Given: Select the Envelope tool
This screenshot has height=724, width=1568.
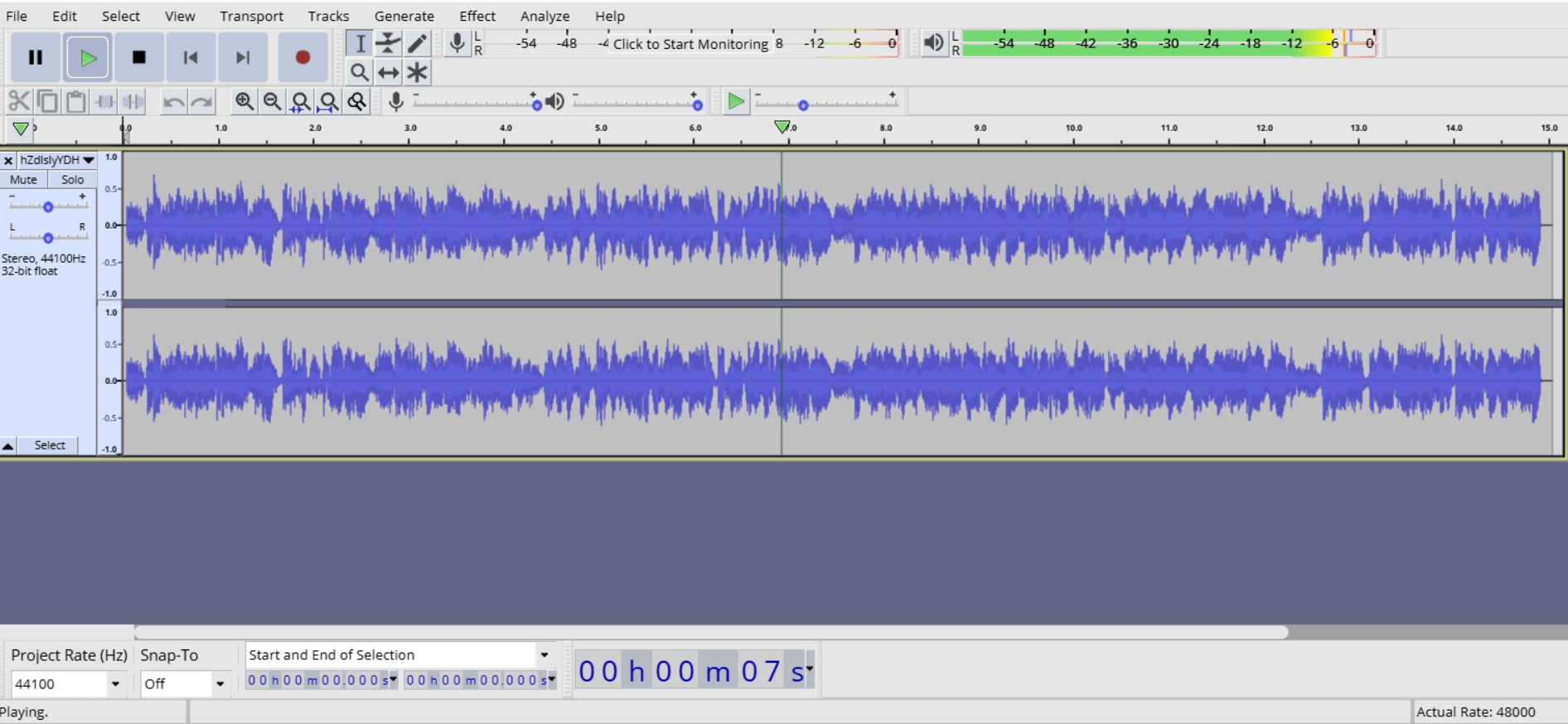Looking at the screenshot, I should tap(388, 43).
